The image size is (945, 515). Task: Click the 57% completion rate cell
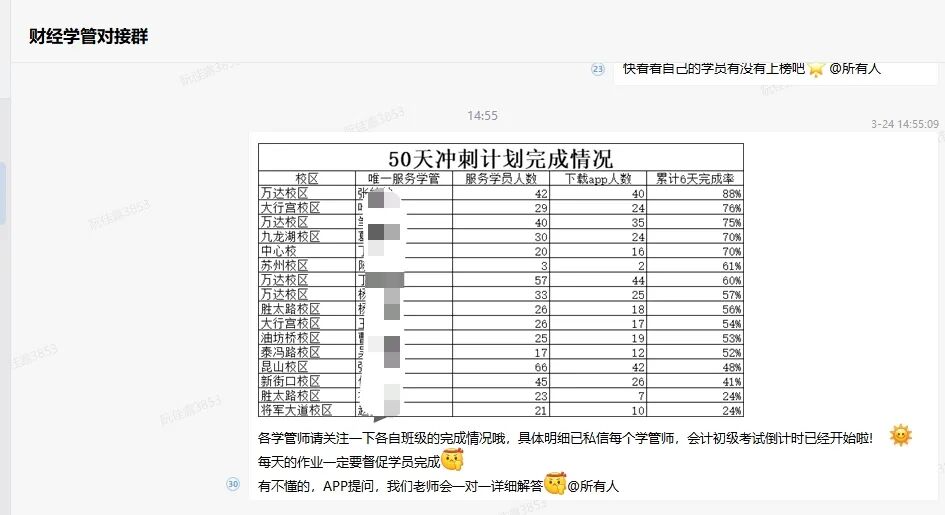695,295
